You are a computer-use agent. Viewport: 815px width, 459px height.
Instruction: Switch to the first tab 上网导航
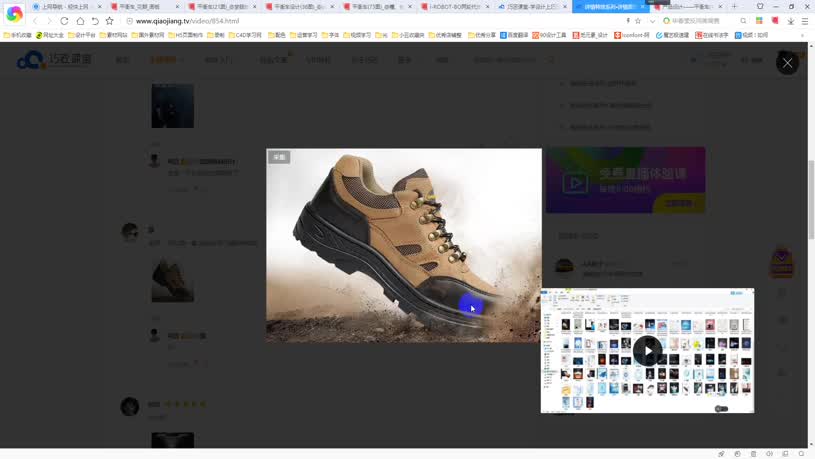click(65, 7)
